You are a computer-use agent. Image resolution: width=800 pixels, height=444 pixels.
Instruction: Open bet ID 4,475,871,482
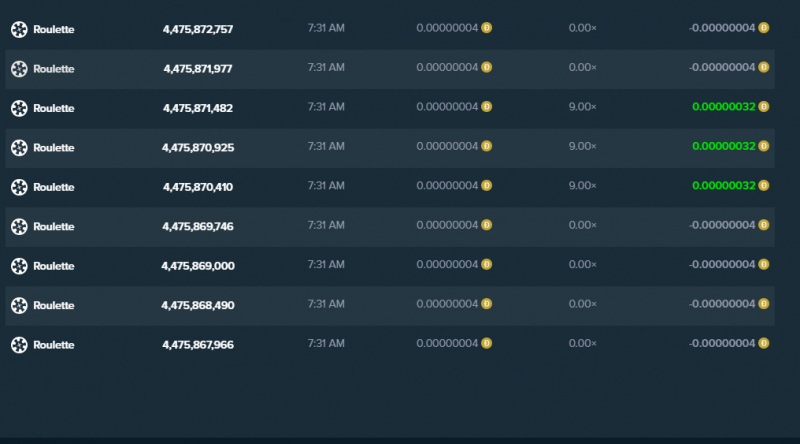pos(198,108)
